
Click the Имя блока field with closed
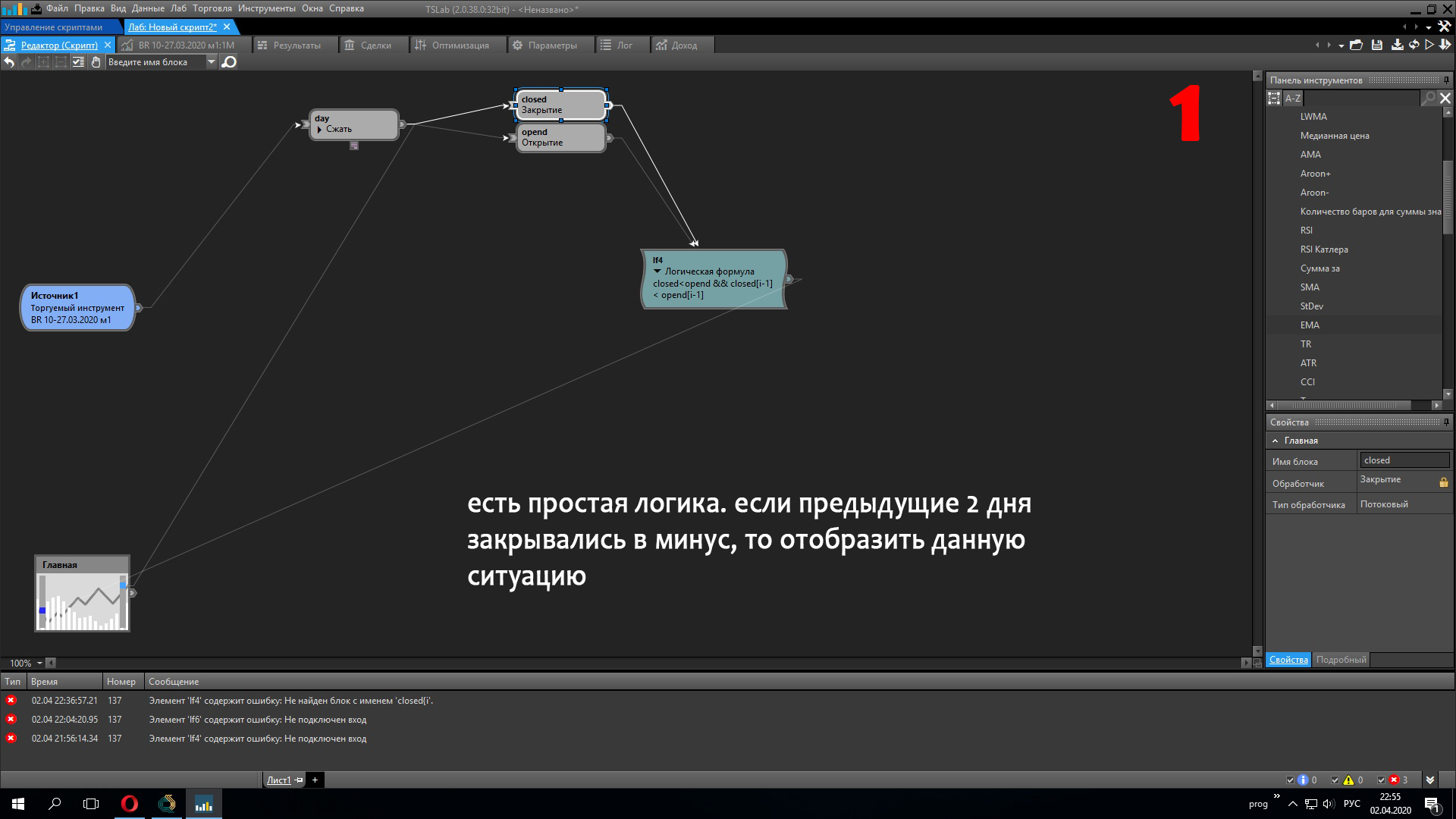[x=1404, y=460]
